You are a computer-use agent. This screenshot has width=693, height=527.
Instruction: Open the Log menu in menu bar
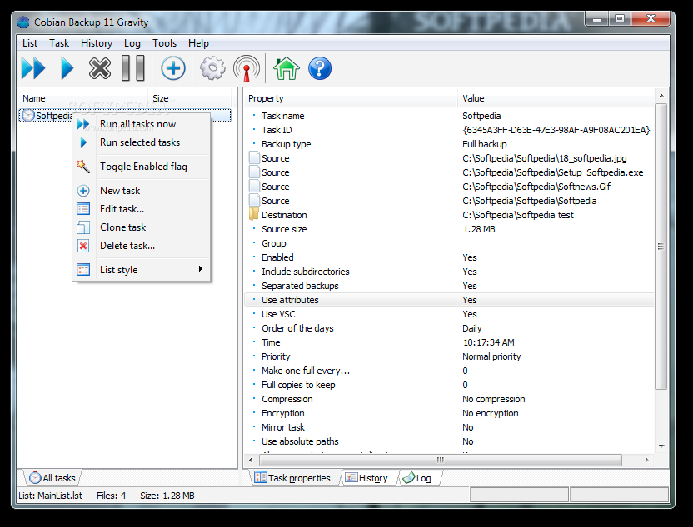tap(132, 43)
